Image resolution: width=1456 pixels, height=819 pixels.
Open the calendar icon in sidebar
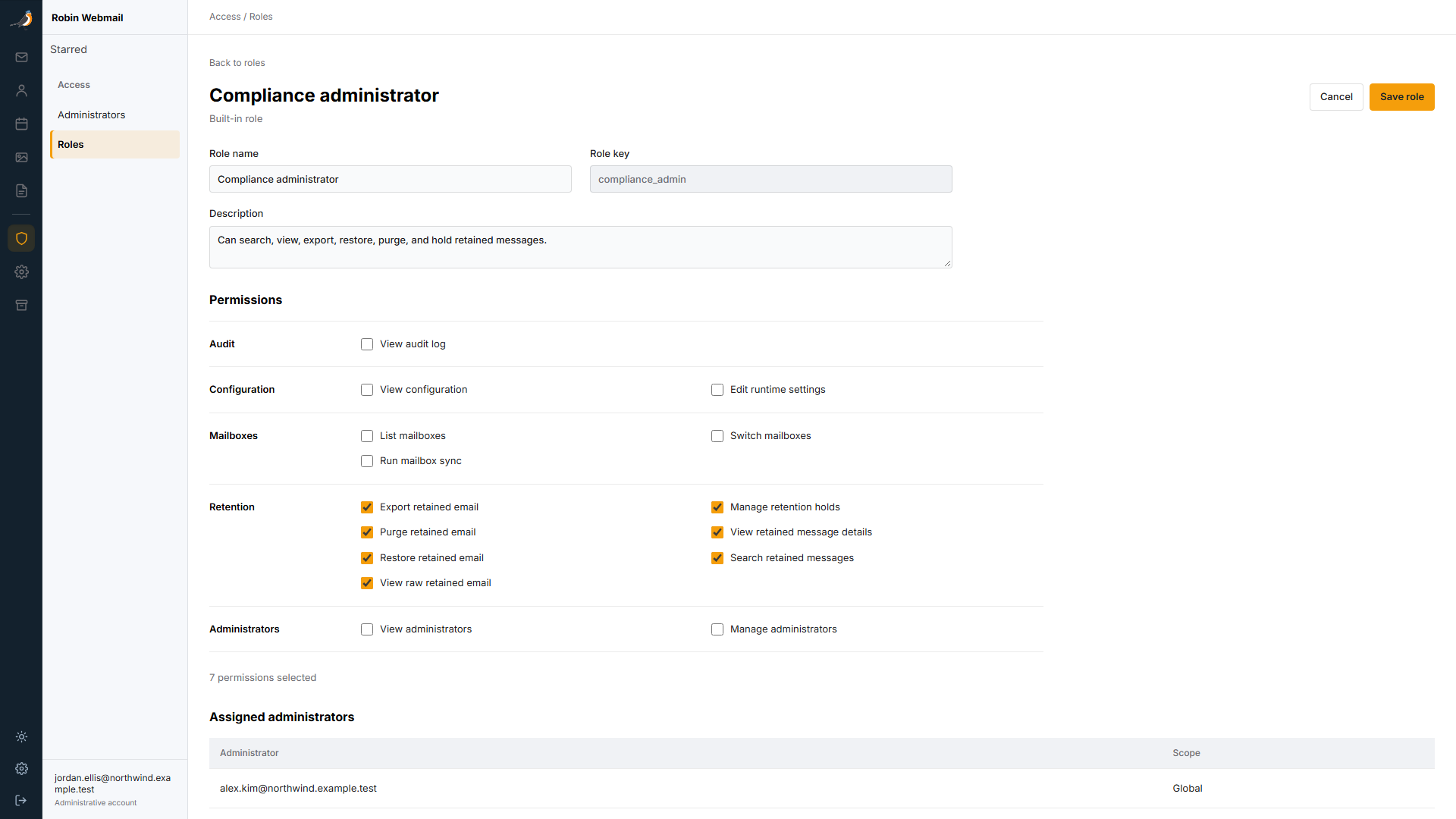(21, 124)
